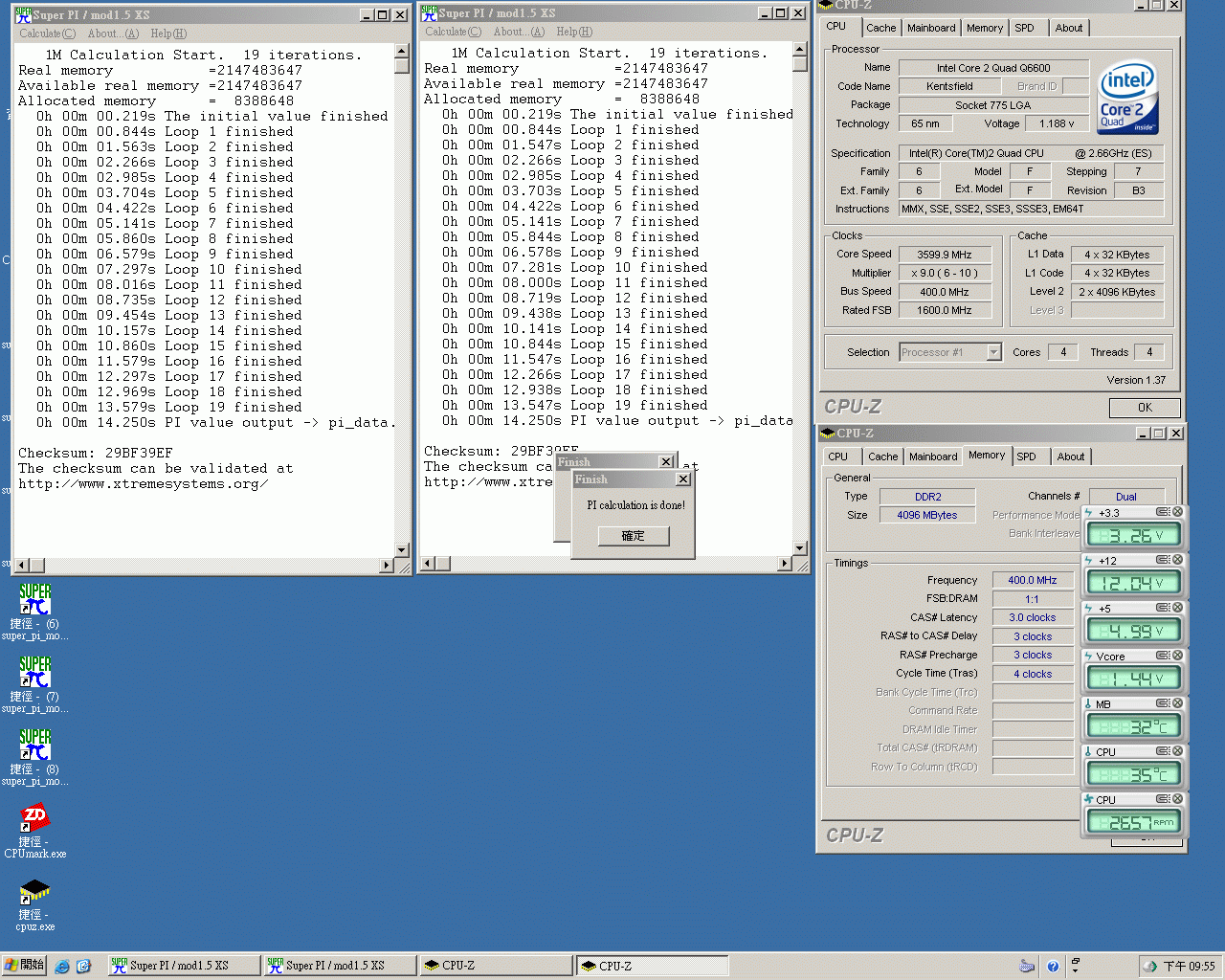The width and height of the screenshot is (1225, 980).
Task: Click the settings icon on +5 widget
Action: pos(1163,608)
